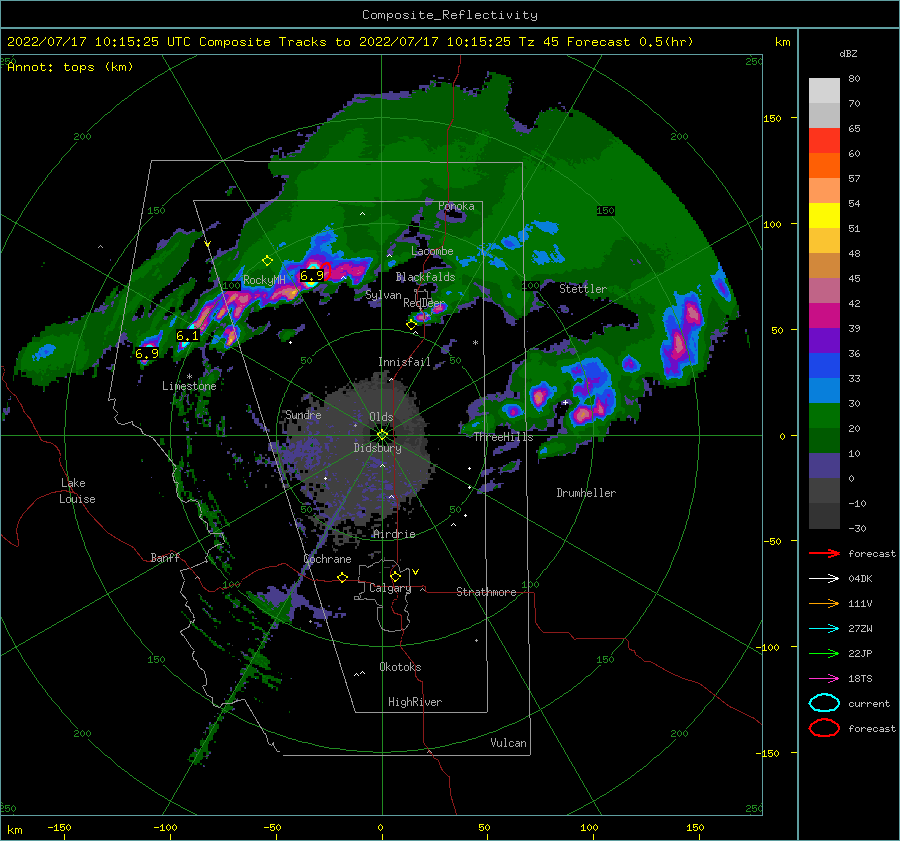The height and width of the screenshot is (841, 900).
Task: Click the yellow diamond marker below RedDeer
Action: [411, 325]
